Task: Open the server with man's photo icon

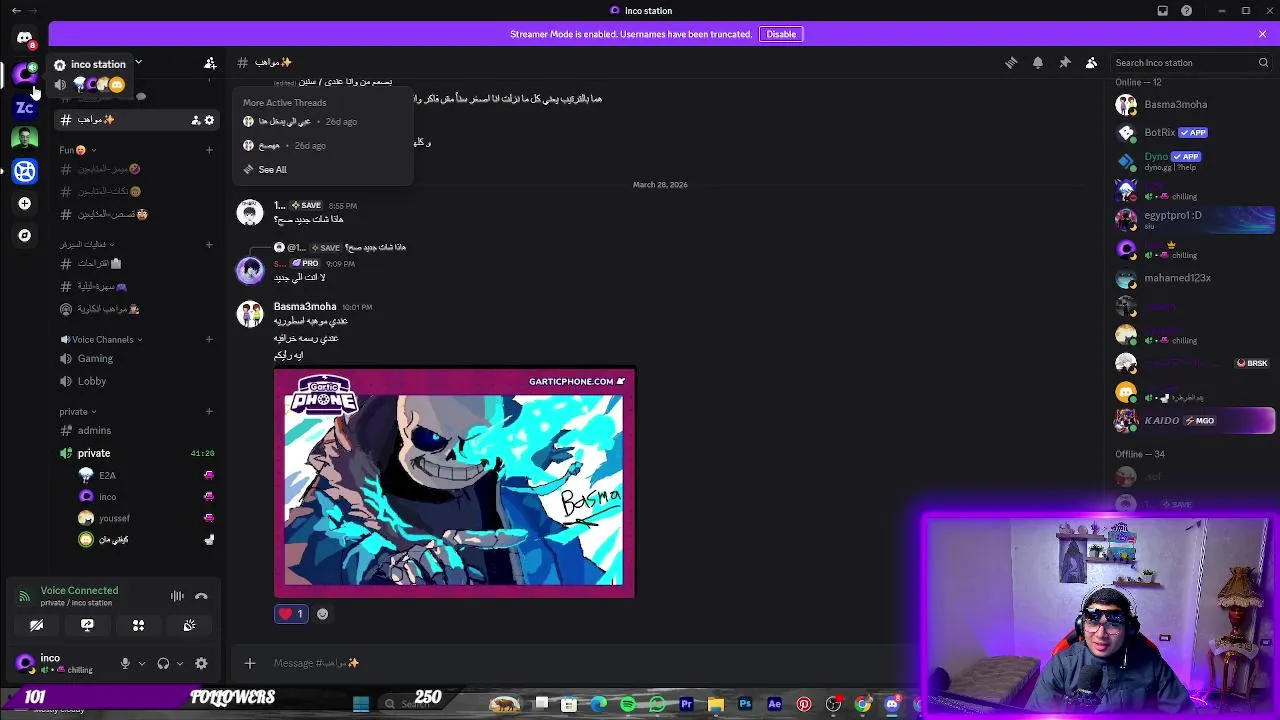Action: coord(24,138)
